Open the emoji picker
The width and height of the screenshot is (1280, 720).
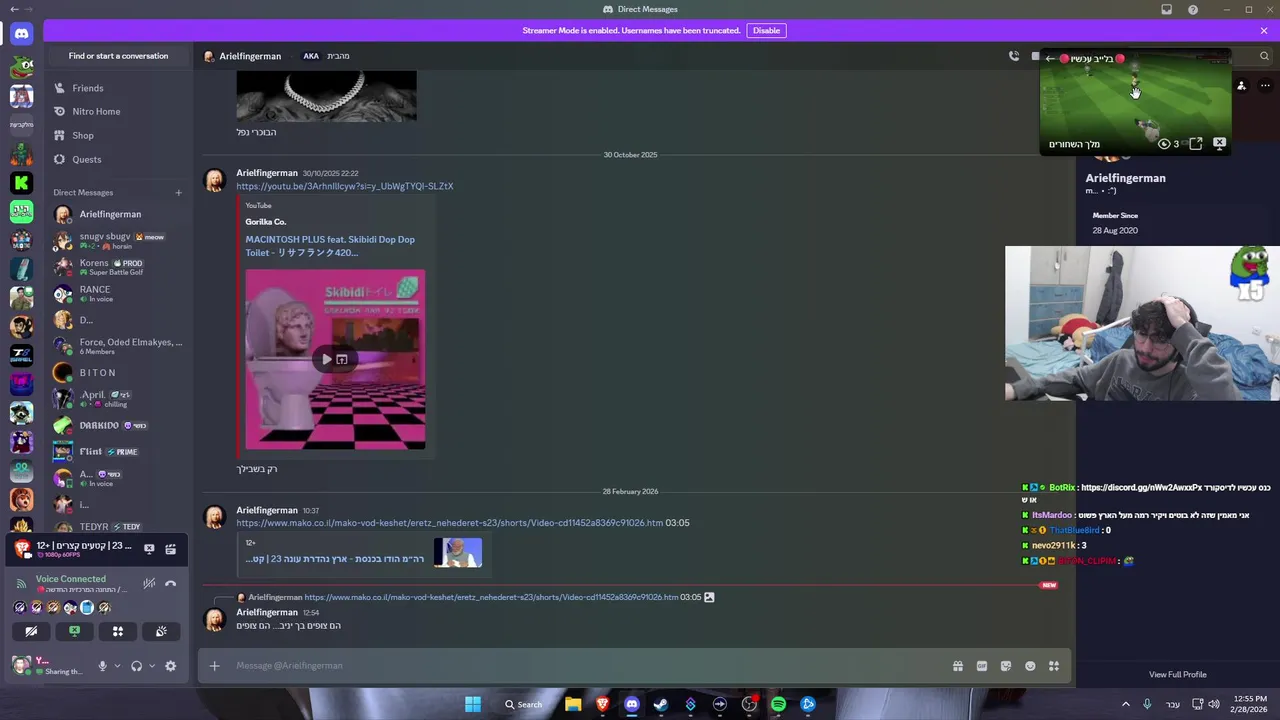(x=1030, y=666)
